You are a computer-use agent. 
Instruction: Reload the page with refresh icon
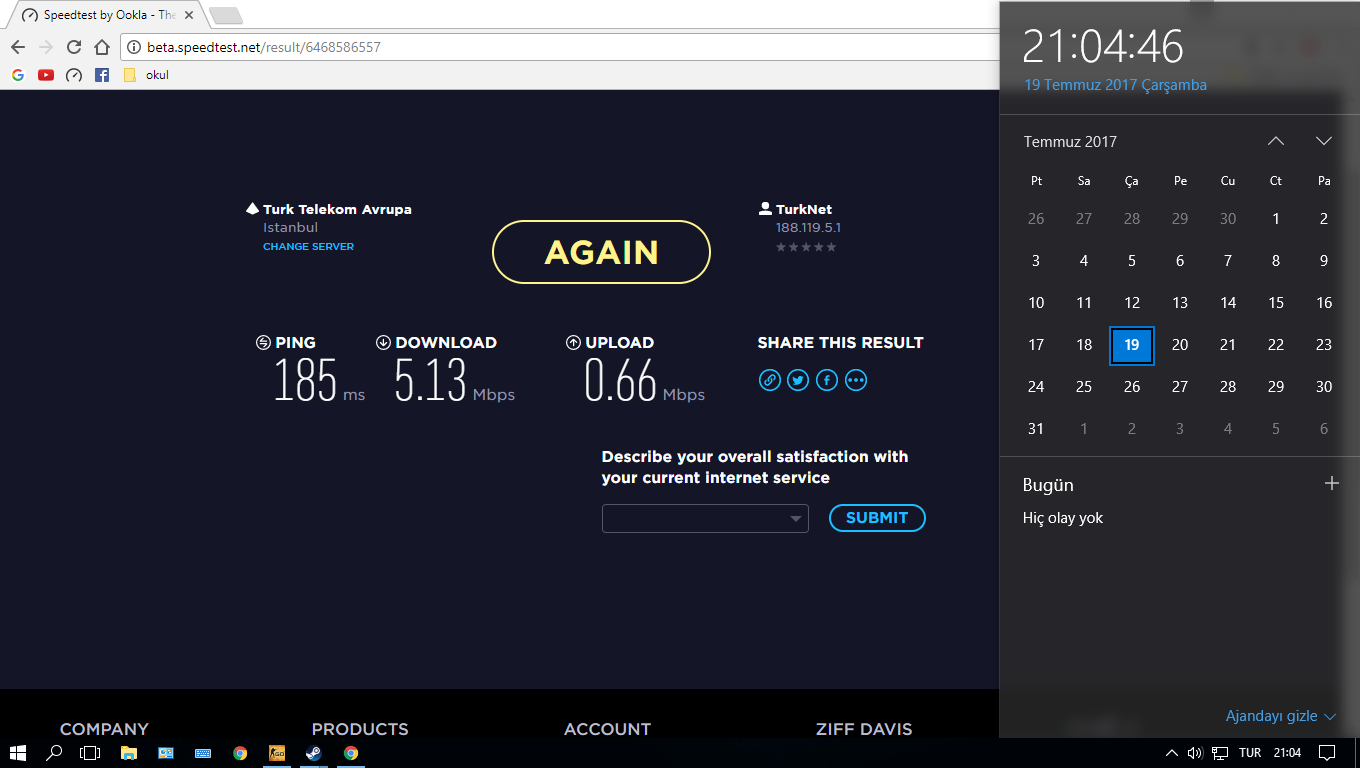[x=74, y=47]
